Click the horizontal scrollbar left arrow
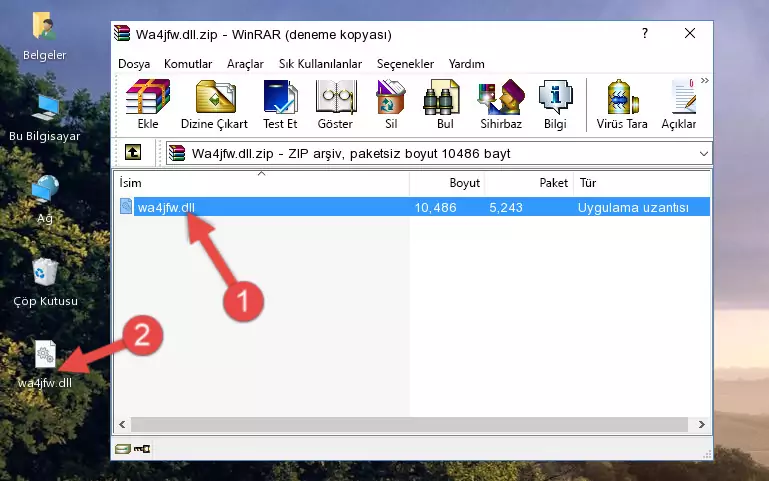 click(x=122, y=424)
